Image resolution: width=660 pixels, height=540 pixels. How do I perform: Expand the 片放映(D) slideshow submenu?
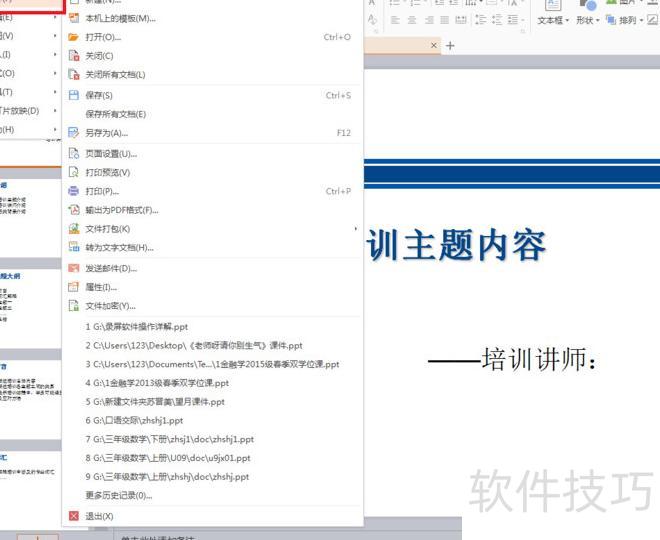point(55,111)
